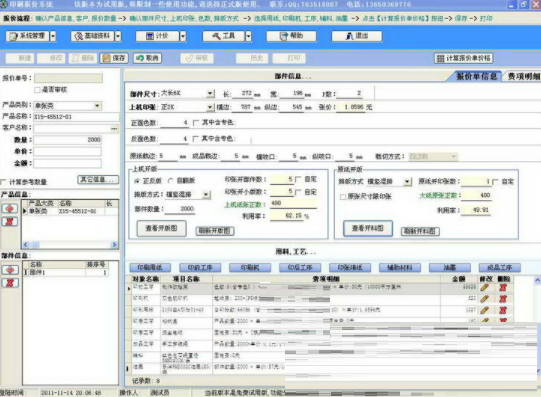Open the 上机印张 dropdown

[x=210, y=107]
